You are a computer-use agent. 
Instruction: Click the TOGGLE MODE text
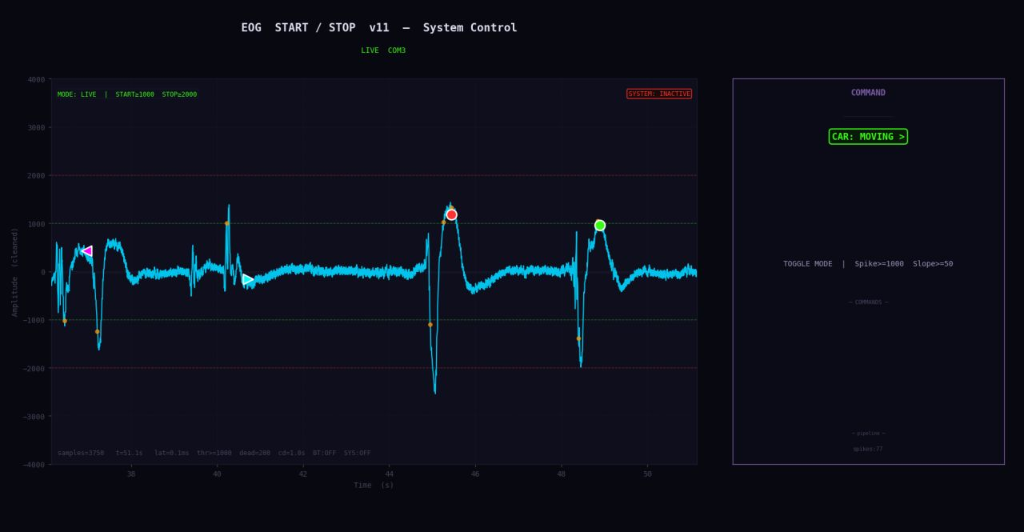(807, 264)
